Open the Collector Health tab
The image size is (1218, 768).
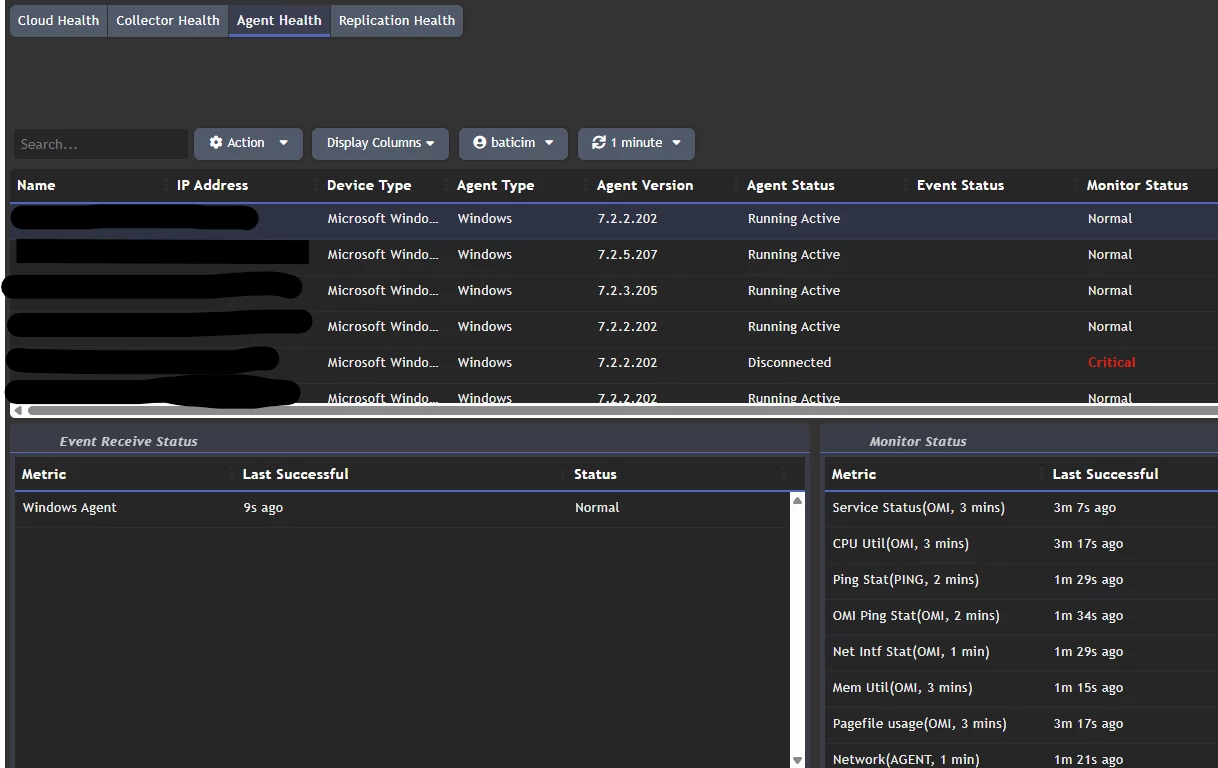[x=168, y=21]
